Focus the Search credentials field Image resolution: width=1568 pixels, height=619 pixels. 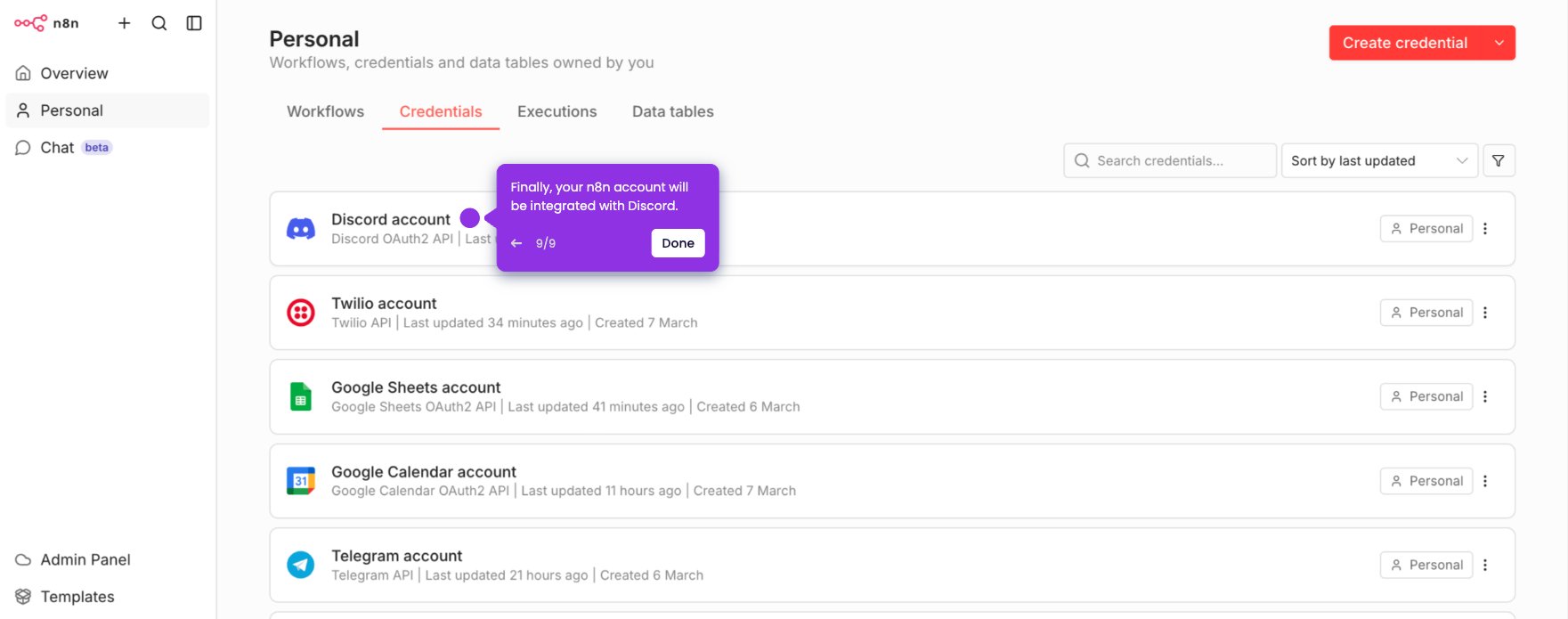coord(1170,160)
